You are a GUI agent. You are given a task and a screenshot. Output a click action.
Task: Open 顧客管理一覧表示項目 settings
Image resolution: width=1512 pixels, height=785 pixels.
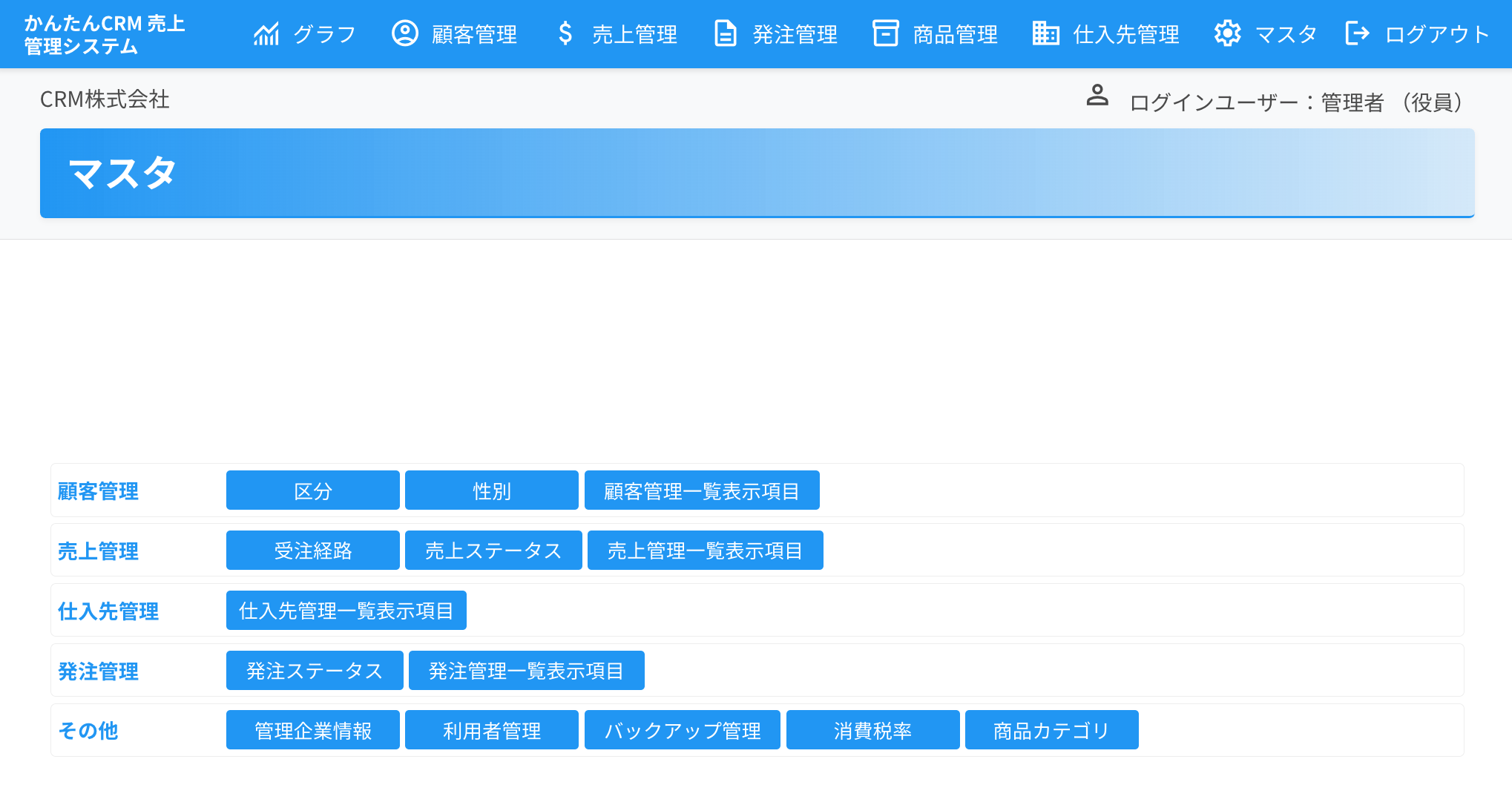701,490
